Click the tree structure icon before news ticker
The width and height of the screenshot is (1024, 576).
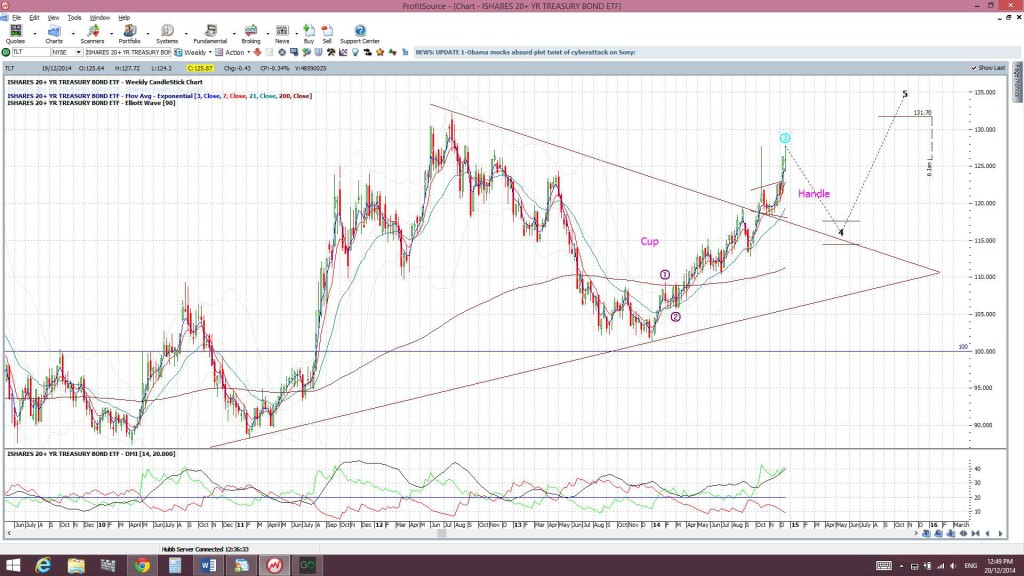(405, 52)
